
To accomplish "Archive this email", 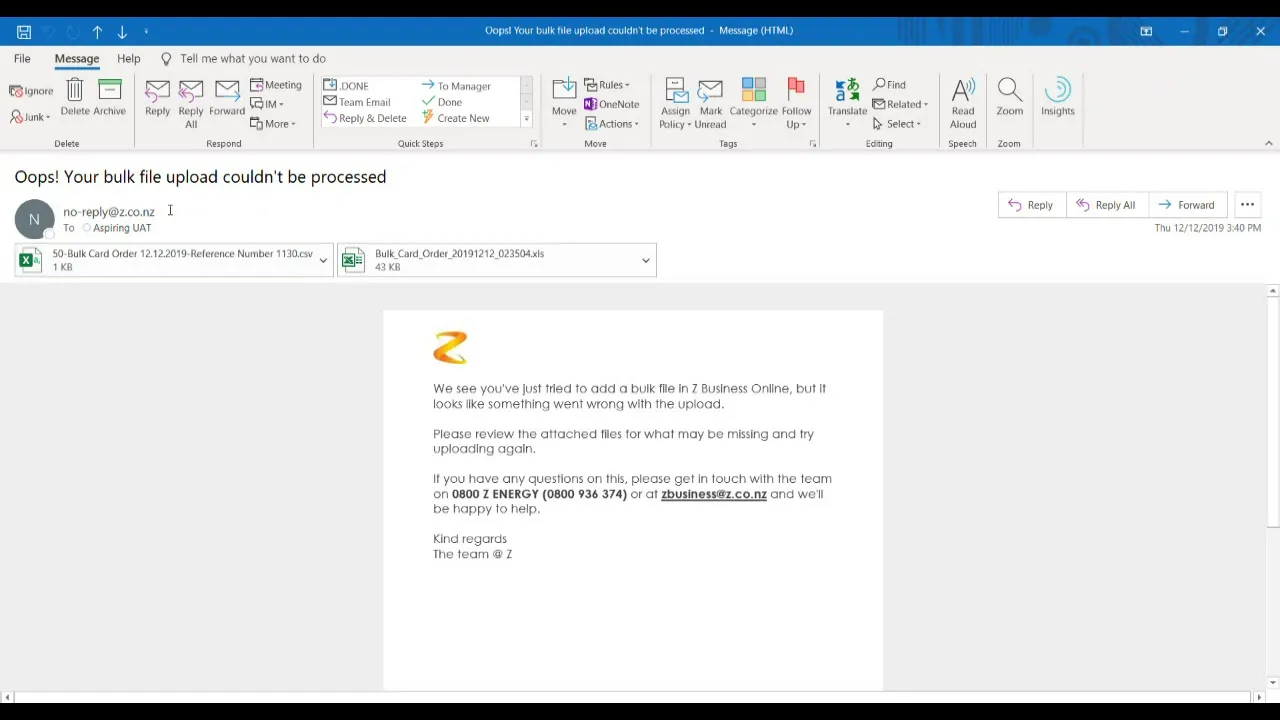I will pyautogui.click(x=110, y=98).
